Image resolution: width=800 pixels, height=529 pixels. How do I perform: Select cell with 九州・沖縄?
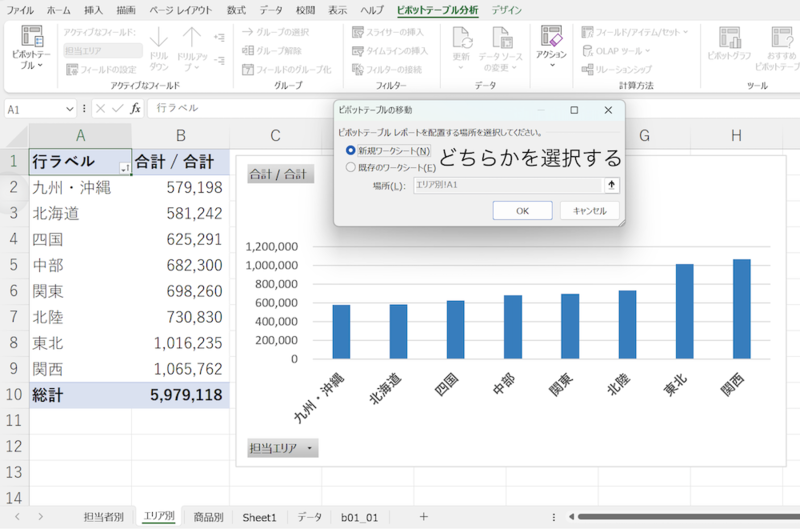click(80, 188)
